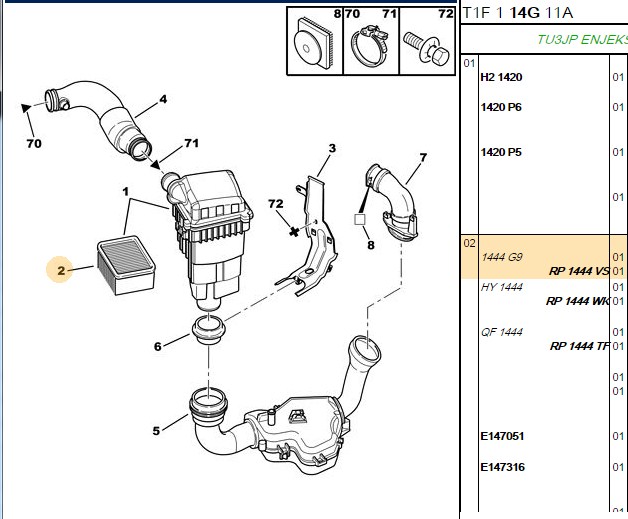Open the bolt thumbnail labeled 72
628x519 pixels.
(427, 41)
